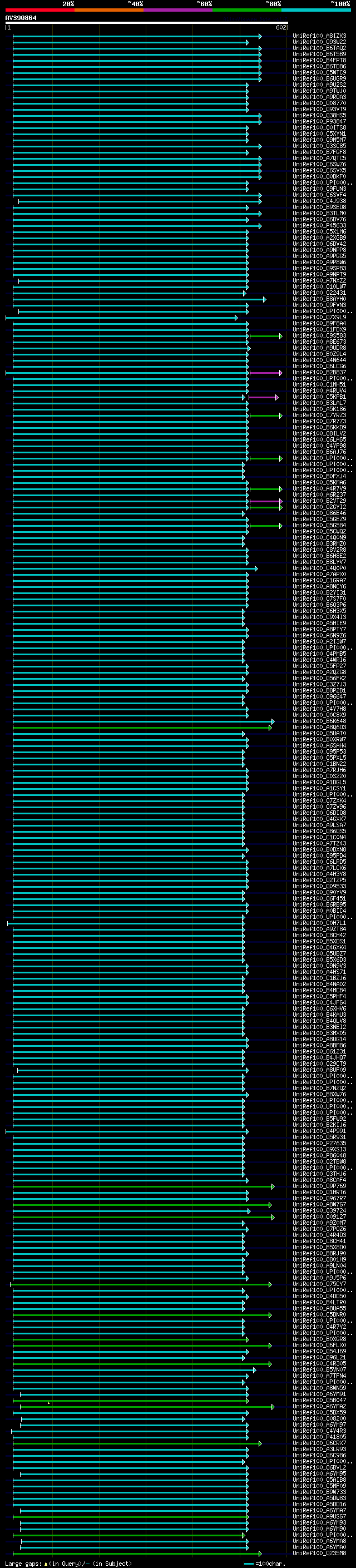Viewport: 356px width, 1568px height.
Task: Select the UniRef100_Q9M5M7 label
Action: 319,140
